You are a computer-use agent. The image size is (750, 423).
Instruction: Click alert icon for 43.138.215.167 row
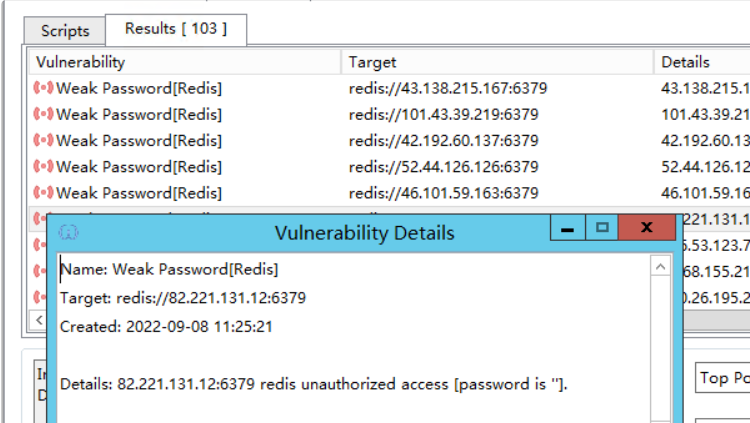(43, 88)
